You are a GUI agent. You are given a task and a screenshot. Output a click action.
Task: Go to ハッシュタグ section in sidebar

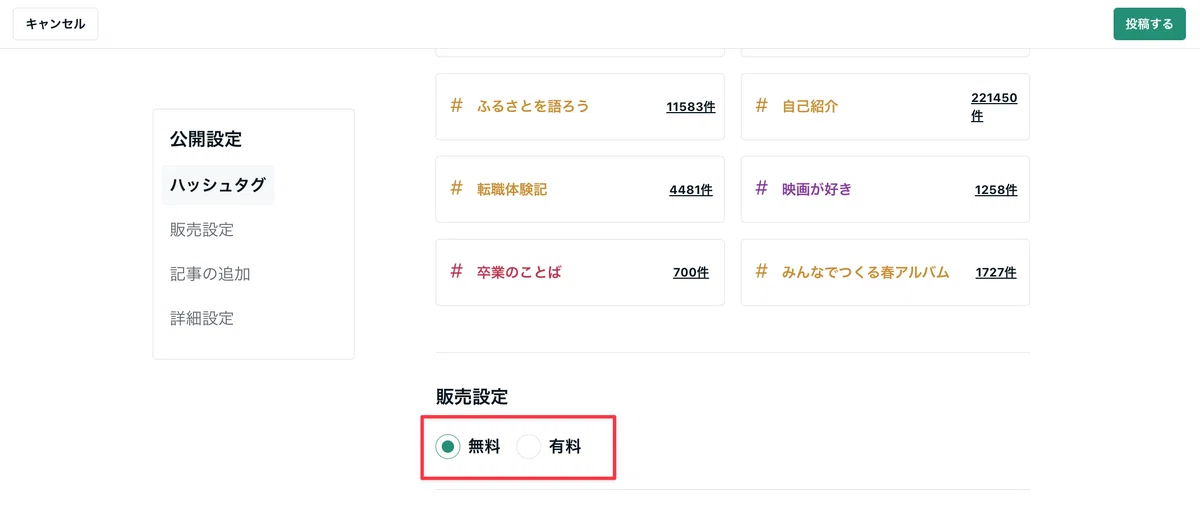(218, 185)
